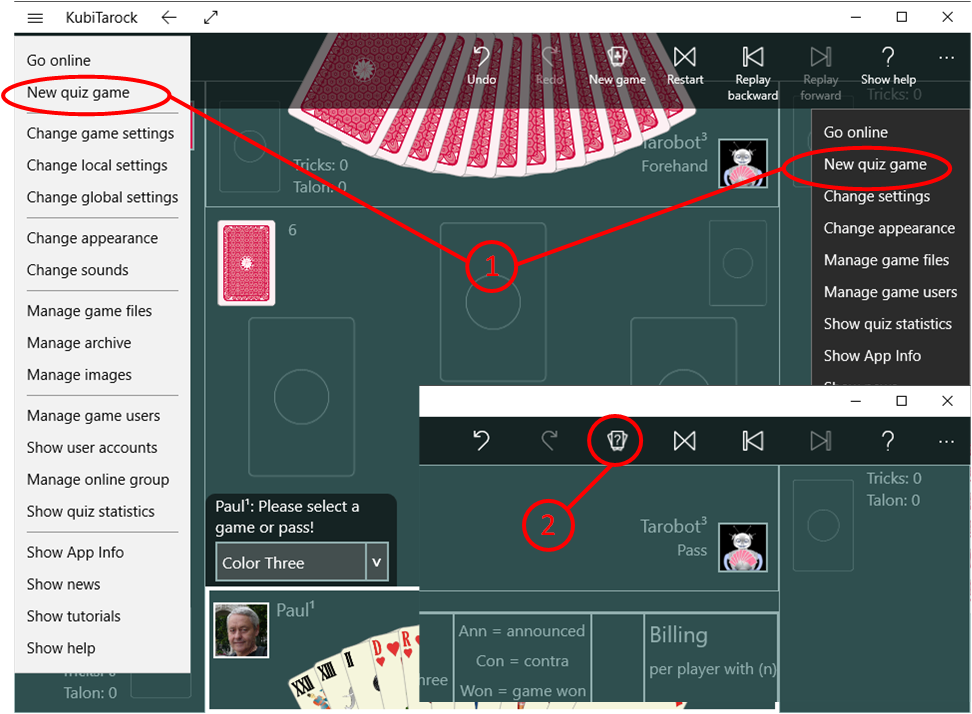Click the back arrow next to KubiTarock
Image resolution: width=972 pixels, height=714 pixels.
169,17
